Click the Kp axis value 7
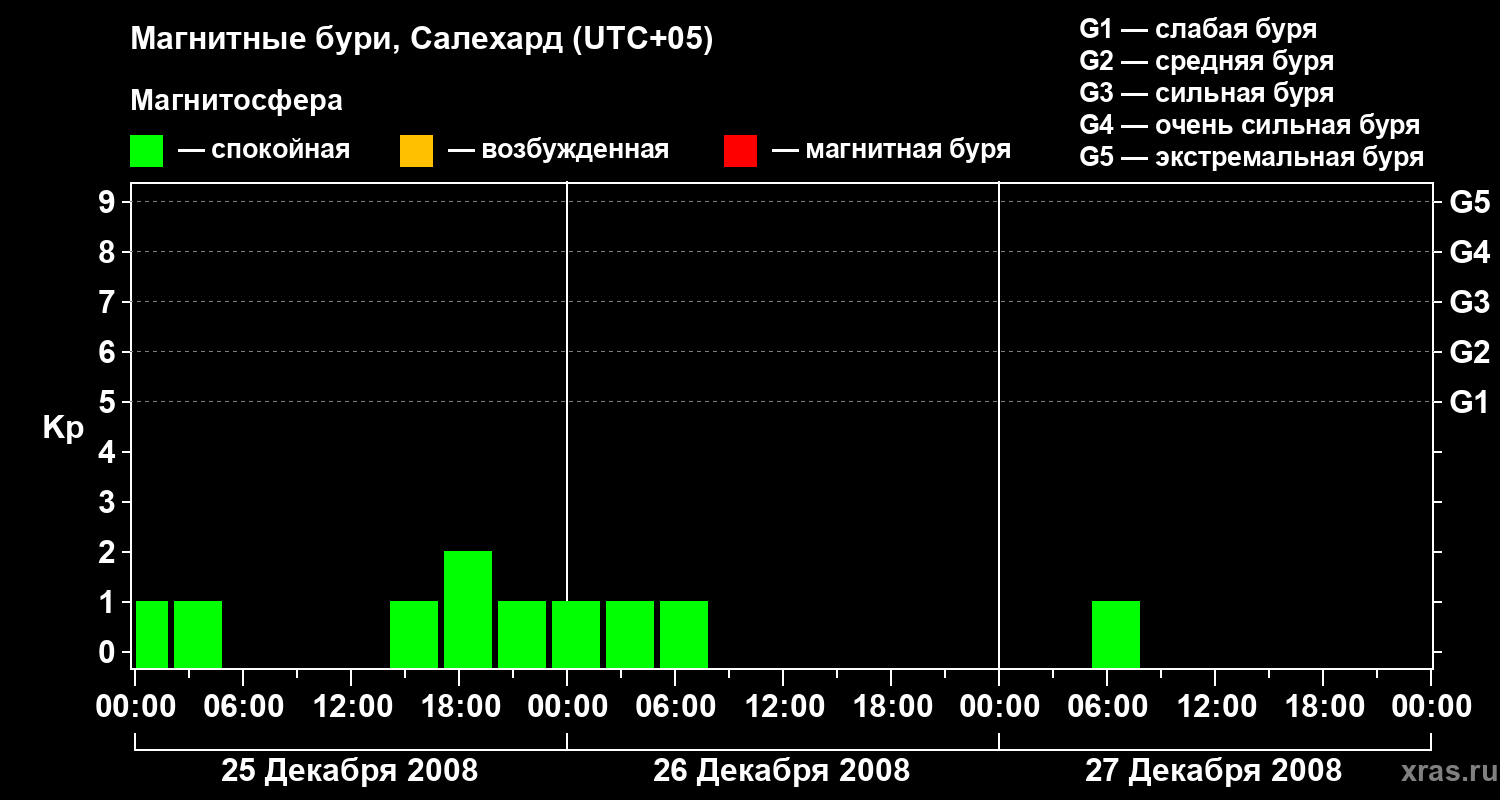This screenshot has height=800, width=1500. [x=109, y=302]
